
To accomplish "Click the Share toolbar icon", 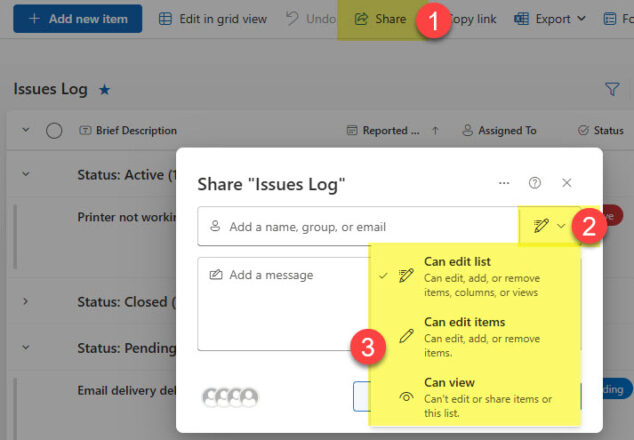I will pyautogui.click(x=361, y=19).
